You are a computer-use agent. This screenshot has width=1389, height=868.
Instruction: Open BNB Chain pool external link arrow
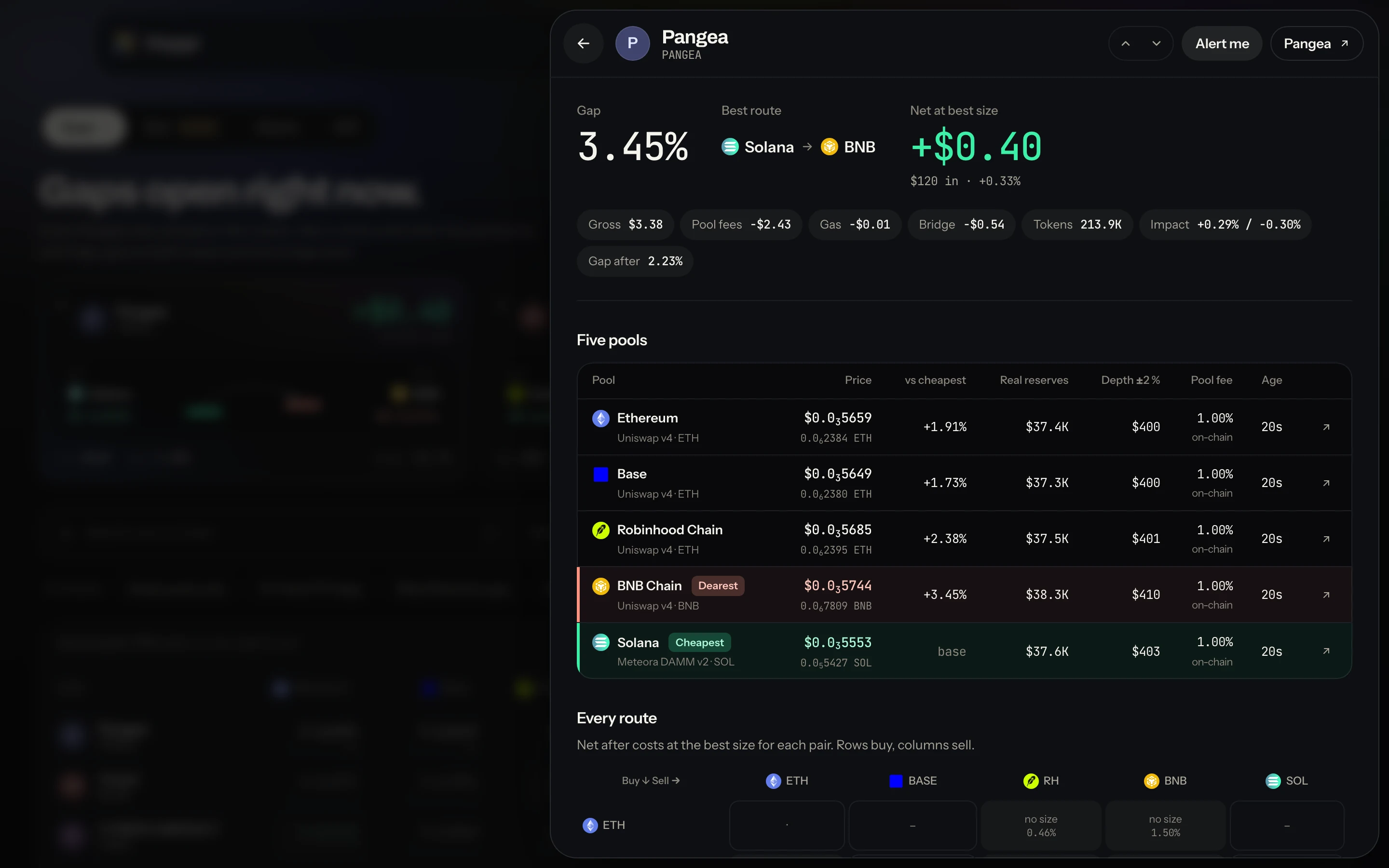coord(1326,595)
